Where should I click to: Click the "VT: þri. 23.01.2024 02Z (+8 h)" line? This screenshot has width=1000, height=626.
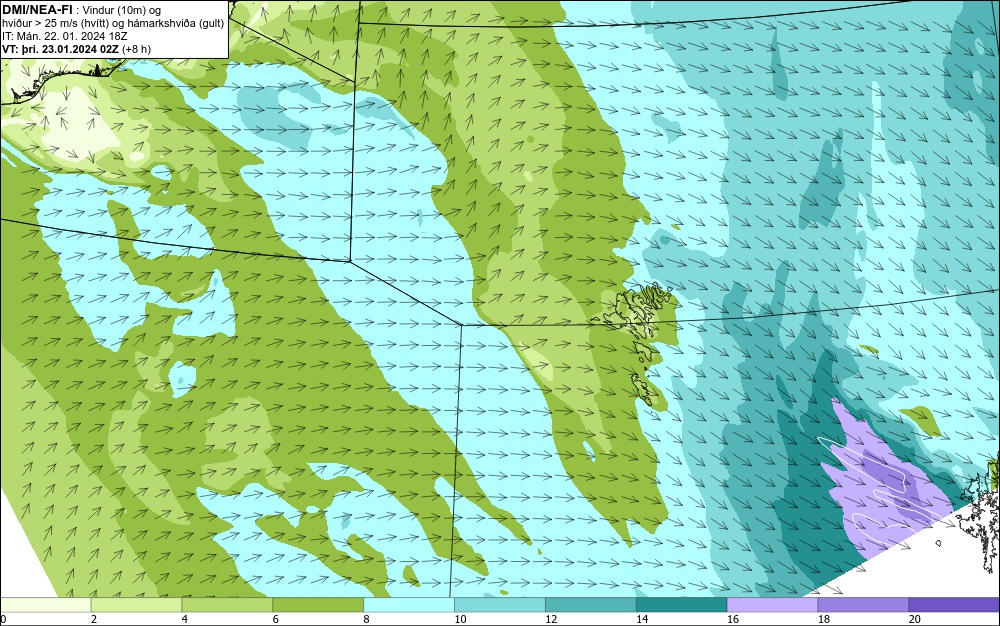click(77, 49)
